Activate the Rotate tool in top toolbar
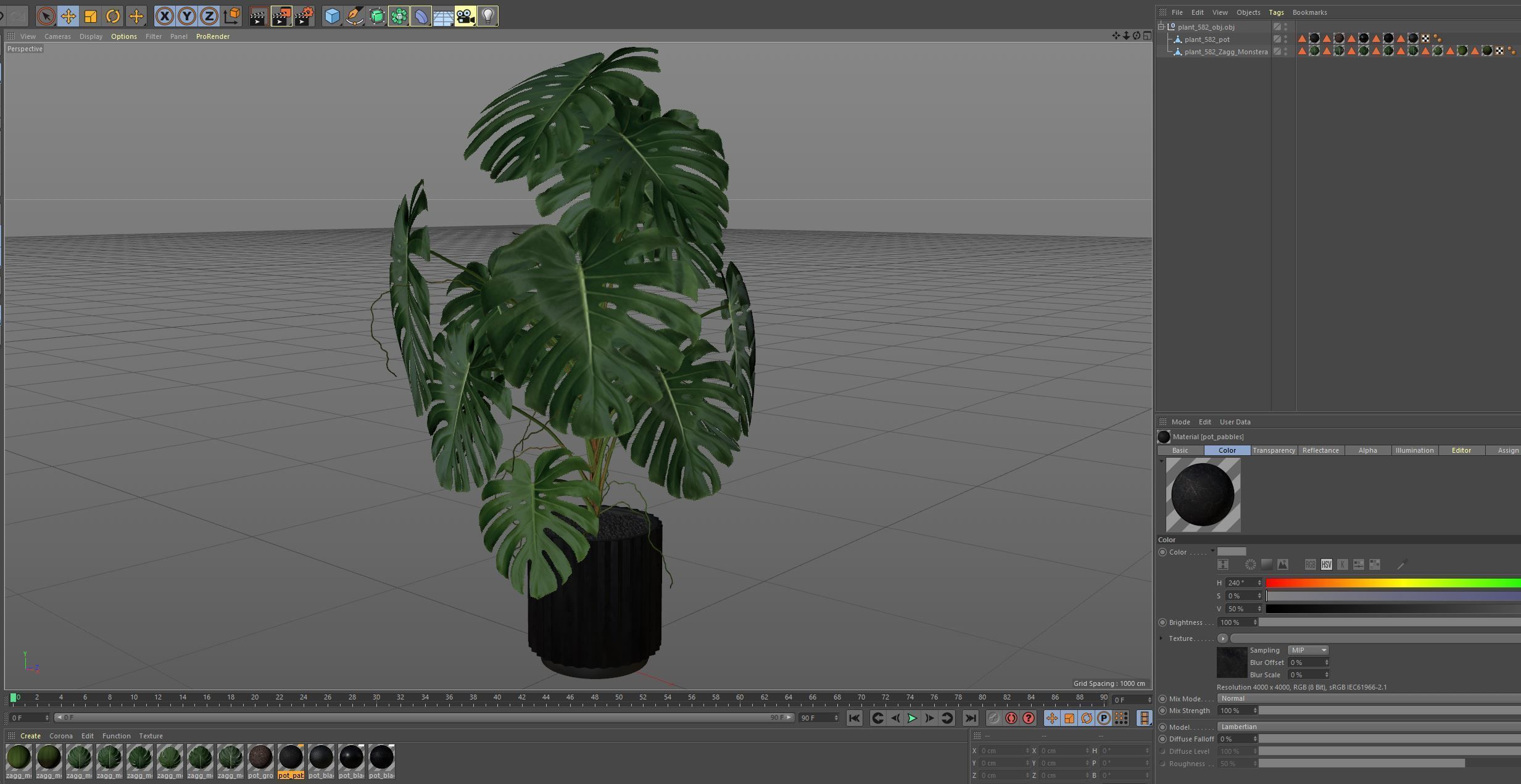The image size is (1521, 784). pos(113,16)
